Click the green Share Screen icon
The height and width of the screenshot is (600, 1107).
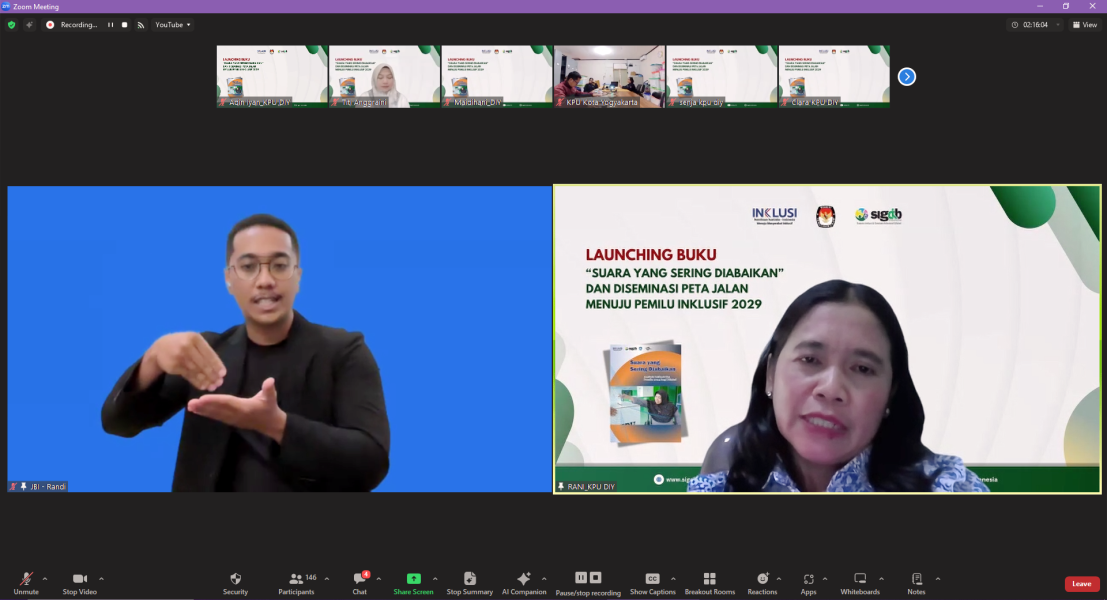(413, 579)
